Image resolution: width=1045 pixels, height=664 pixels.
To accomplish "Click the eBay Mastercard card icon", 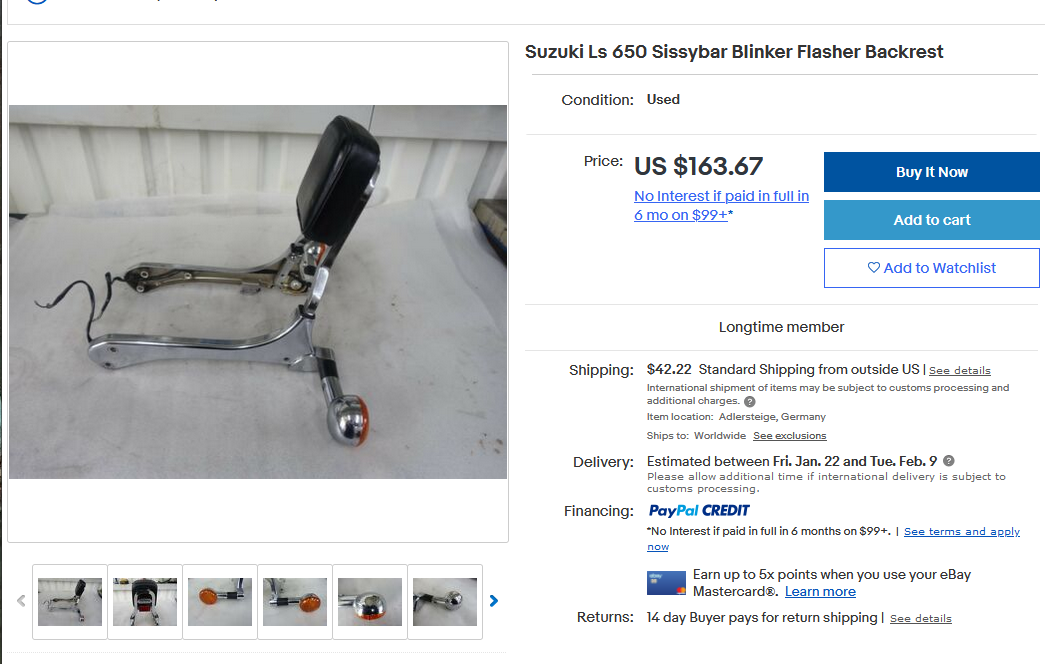I will pos(666,583).
